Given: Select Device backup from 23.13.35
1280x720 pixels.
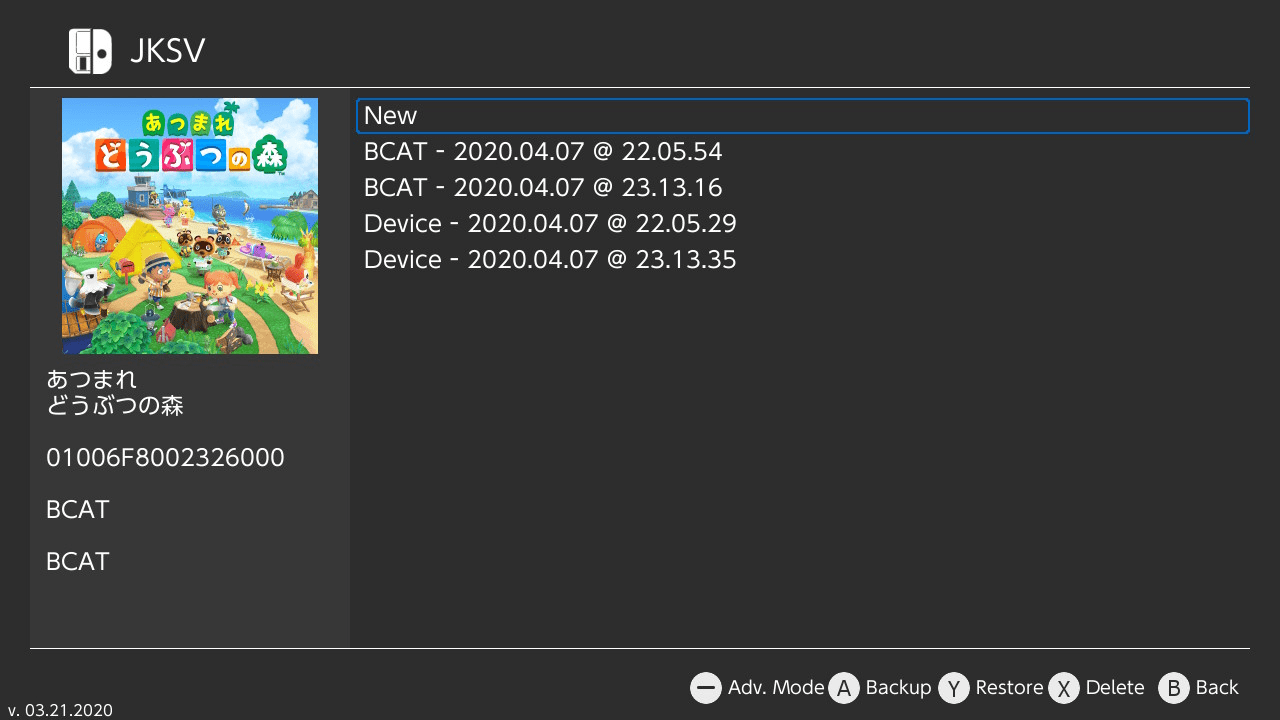Looking at the screenshot, I should (803, 260).
